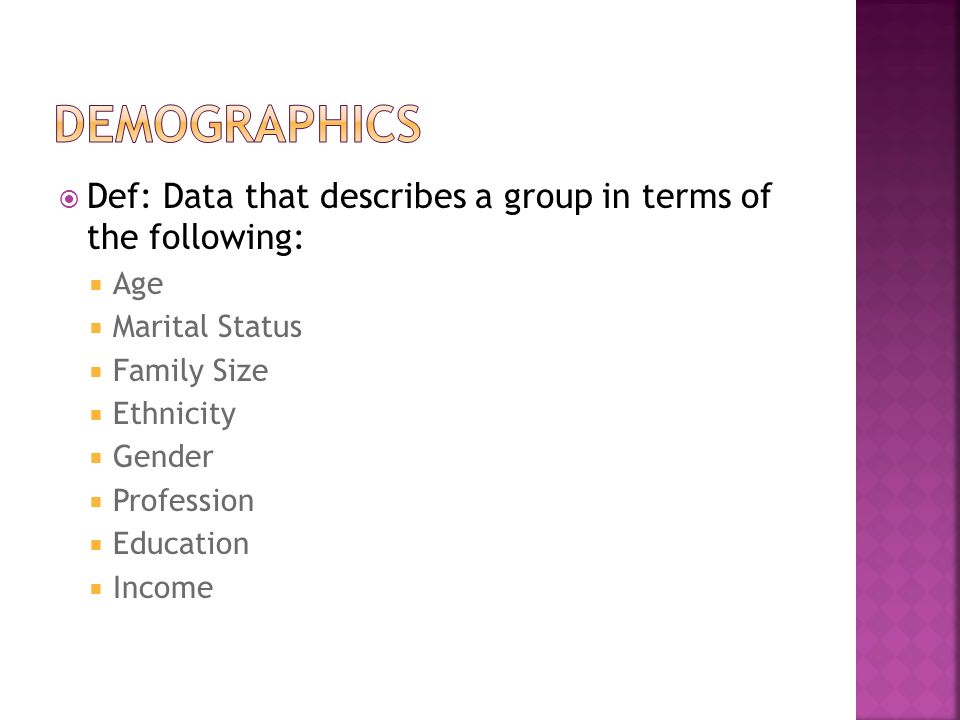Select the Family Size list item

190,372
